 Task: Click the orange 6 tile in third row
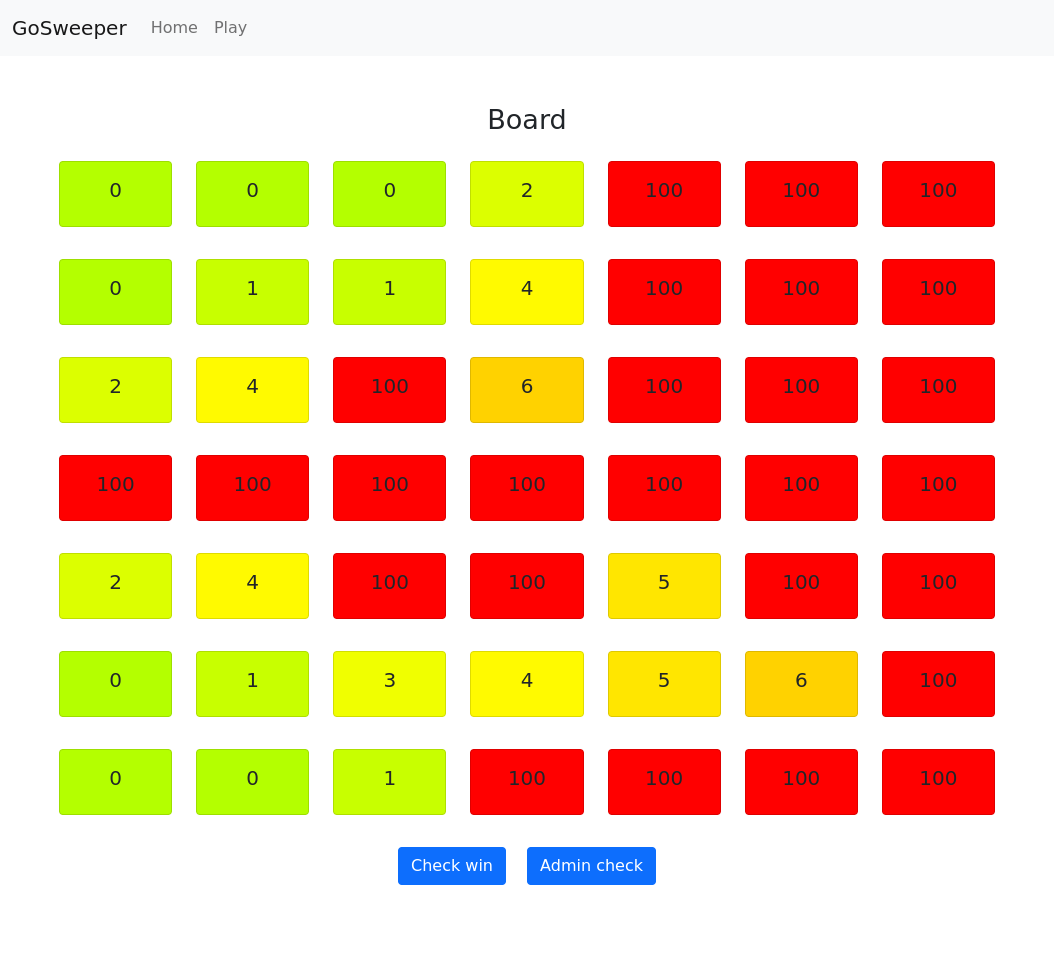pos(527,390)
